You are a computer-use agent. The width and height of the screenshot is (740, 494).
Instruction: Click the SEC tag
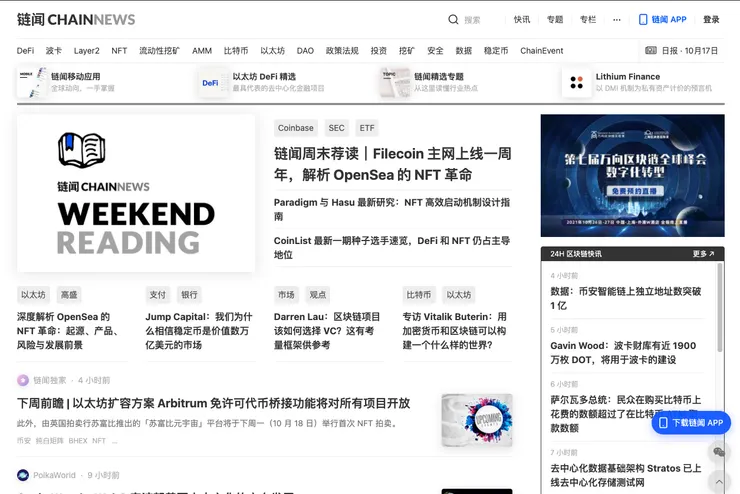(x=336, y=128)
